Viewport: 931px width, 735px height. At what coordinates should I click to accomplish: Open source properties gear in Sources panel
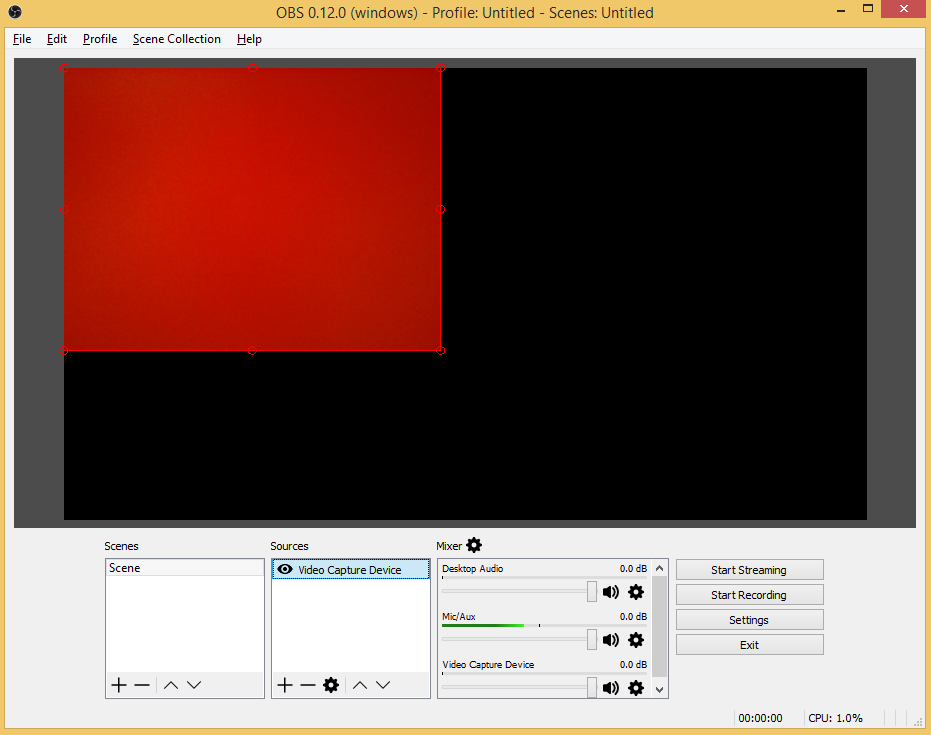331,685
